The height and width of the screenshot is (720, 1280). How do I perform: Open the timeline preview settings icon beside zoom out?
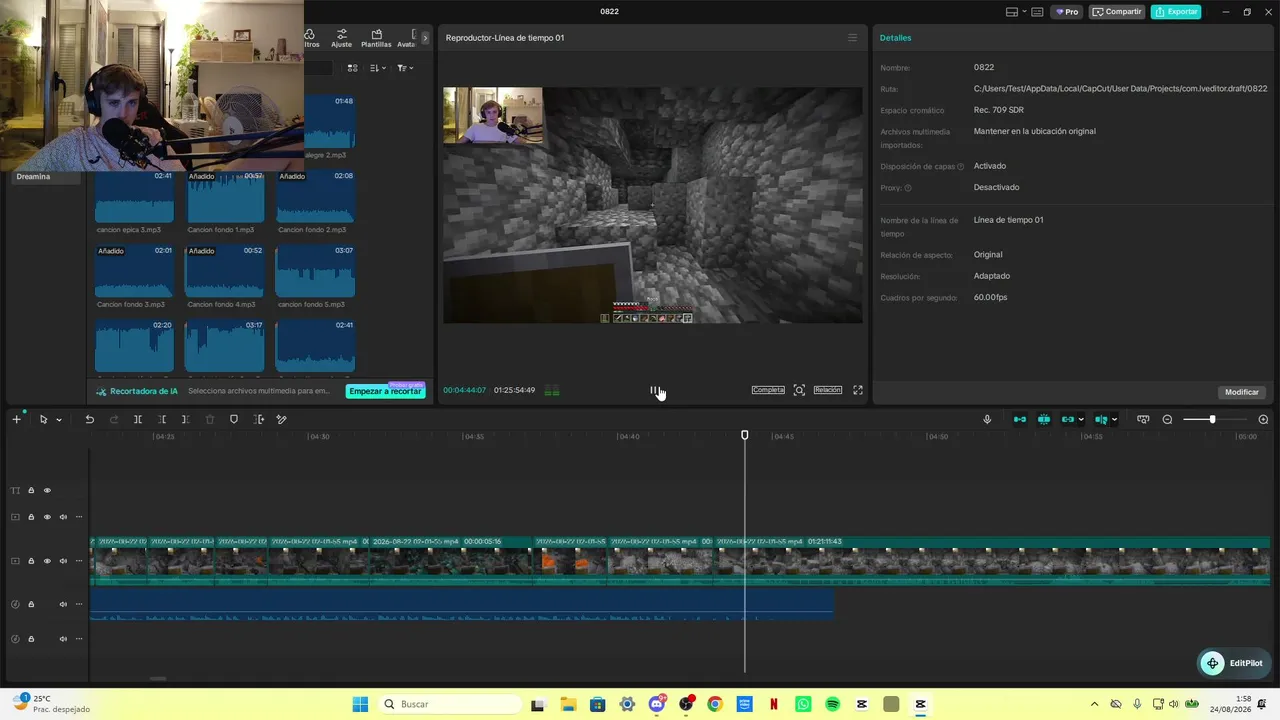(1143, 419)
